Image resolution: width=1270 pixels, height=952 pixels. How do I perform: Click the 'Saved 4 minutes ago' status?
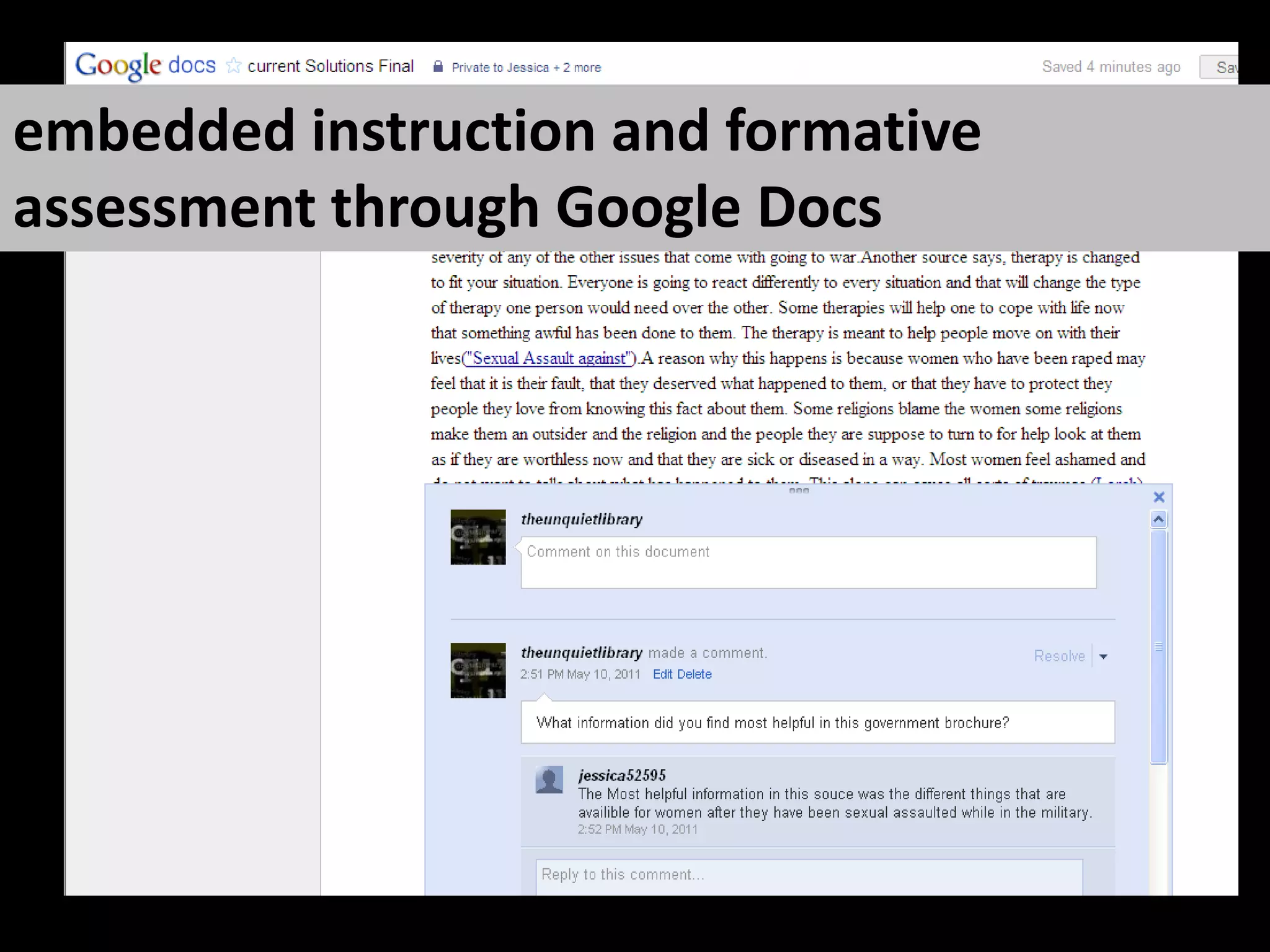pos(1111,67)
